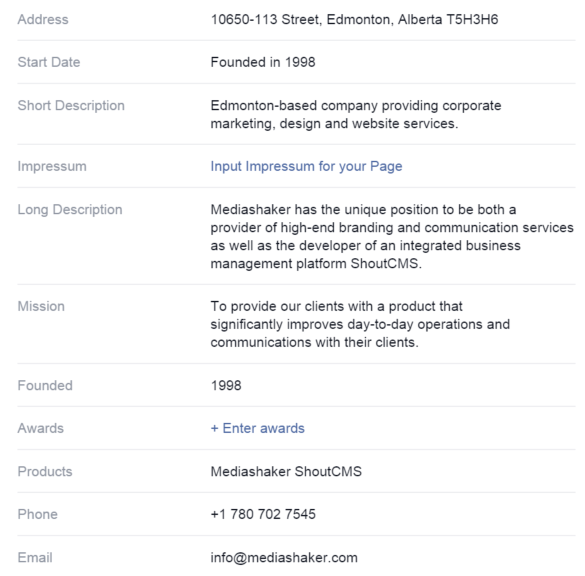Click the Founded row label

[x=45, y=385]
